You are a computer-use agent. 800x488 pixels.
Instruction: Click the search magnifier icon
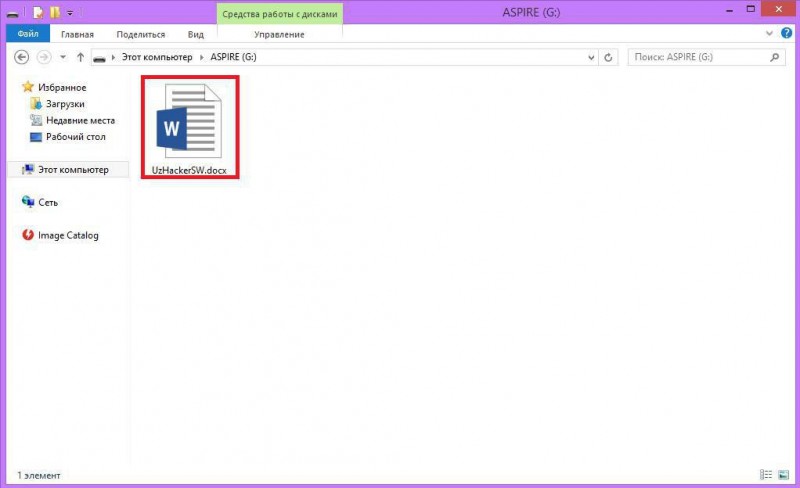[774, 57]
